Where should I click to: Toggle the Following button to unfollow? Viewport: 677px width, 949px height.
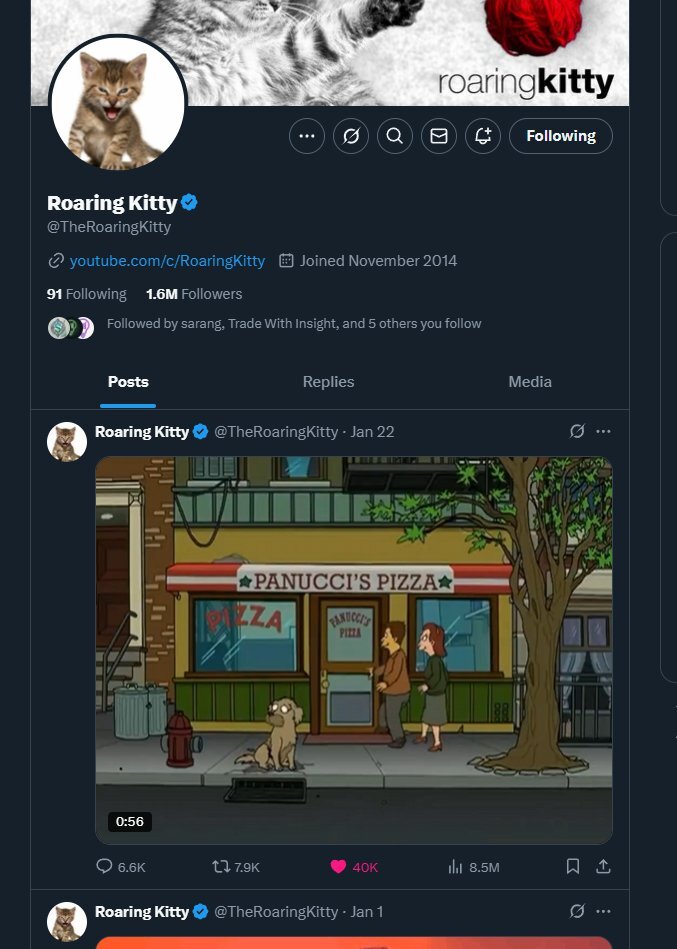[x=561, y=136]
